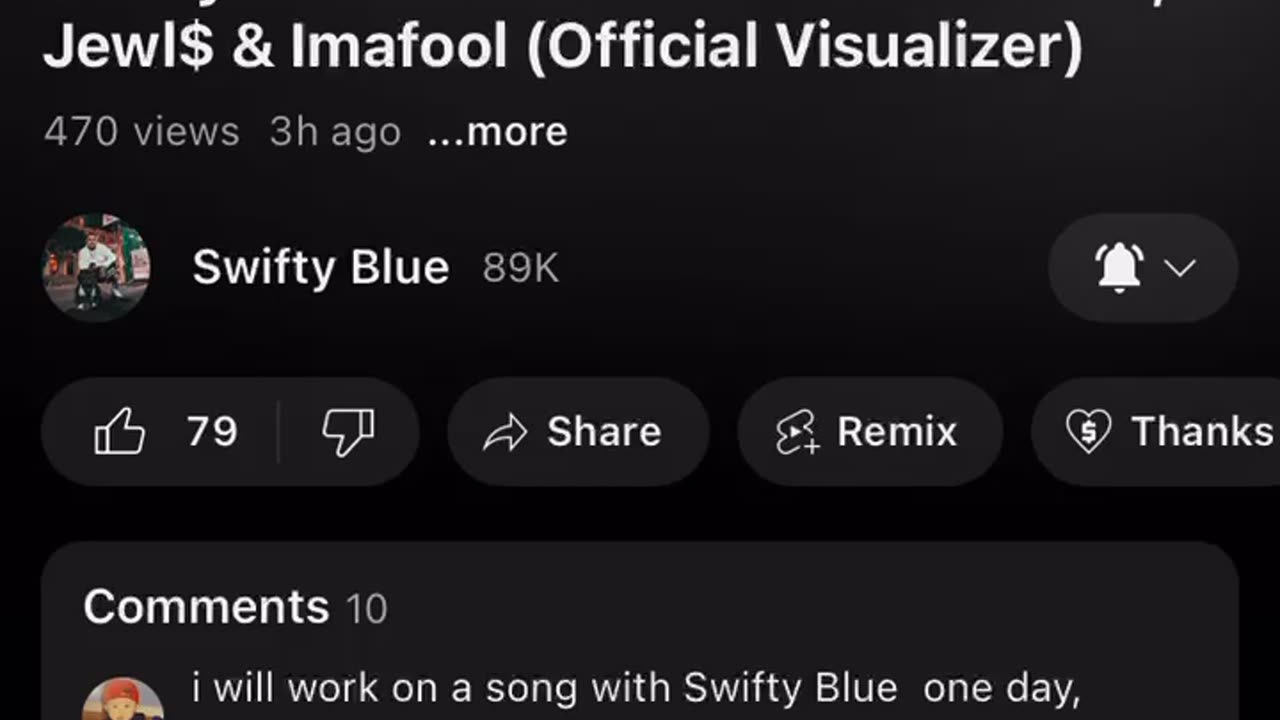
Task: Tap the thumbs-down dislike icon
Action: (x=348, y=432)
